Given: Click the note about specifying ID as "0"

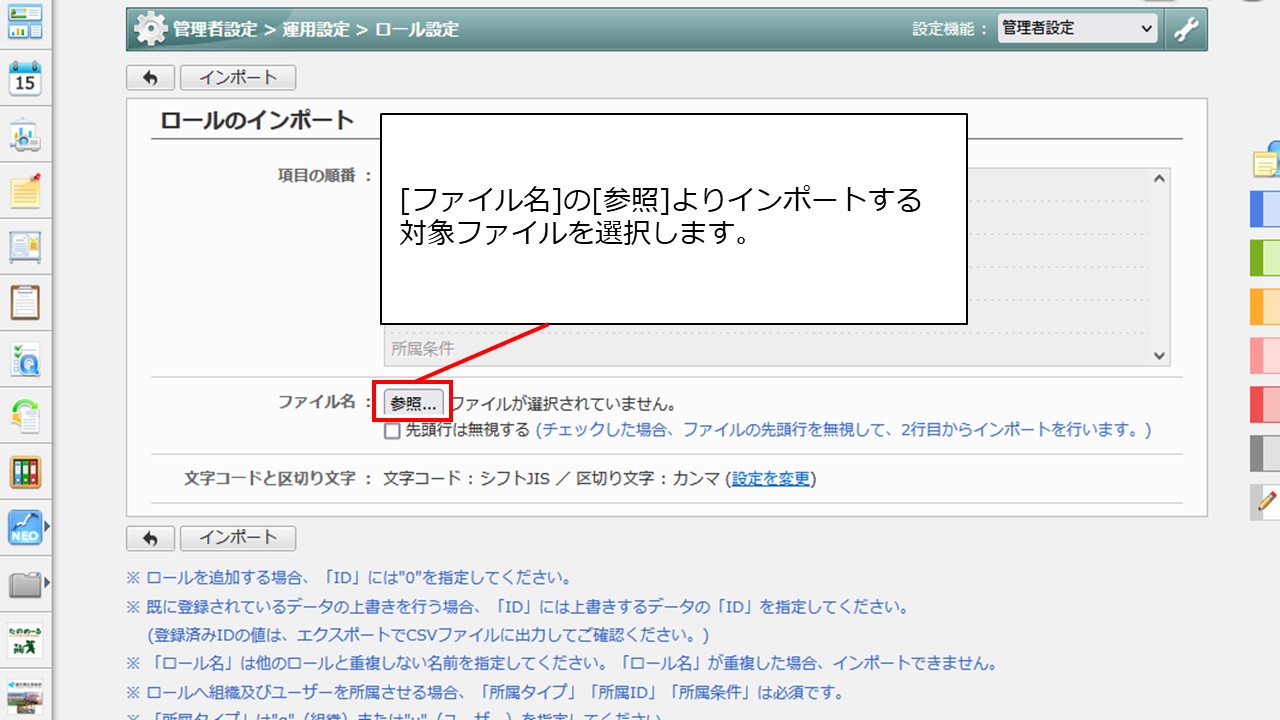Looking at the screenshot, I should (x=349, y=578).
